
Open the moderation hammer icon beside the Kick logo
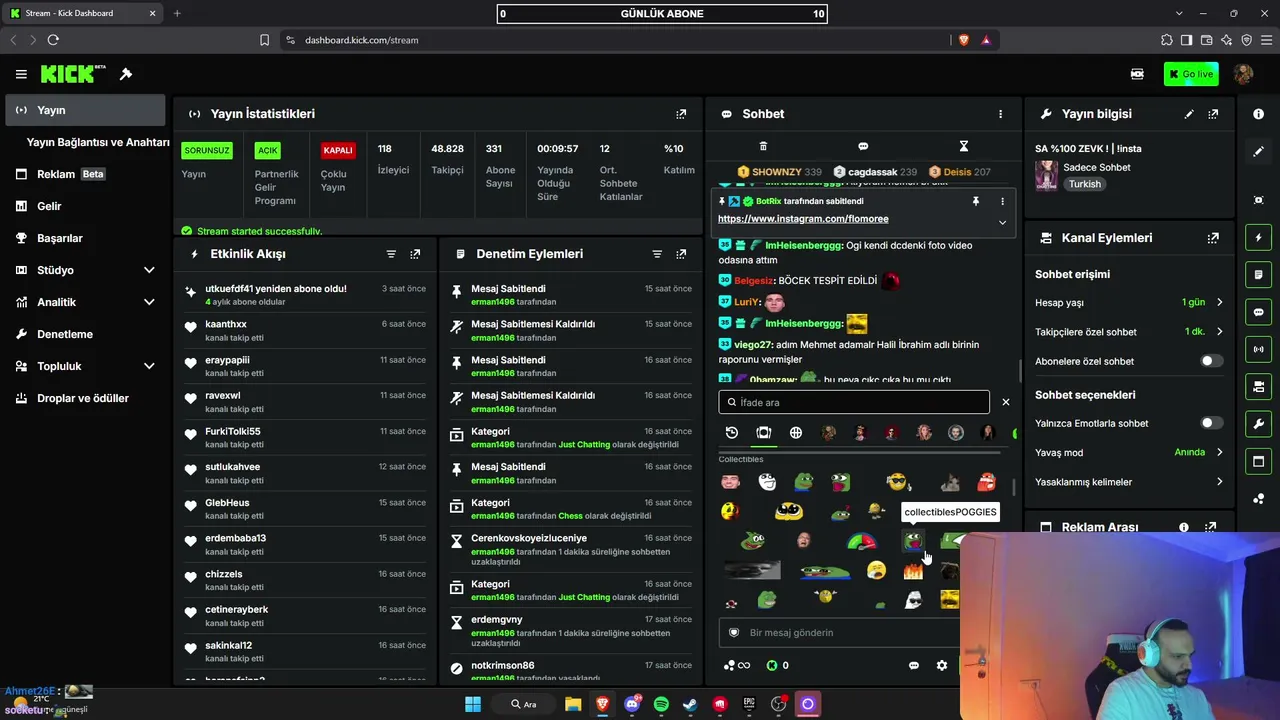click(x=126, y=74)
